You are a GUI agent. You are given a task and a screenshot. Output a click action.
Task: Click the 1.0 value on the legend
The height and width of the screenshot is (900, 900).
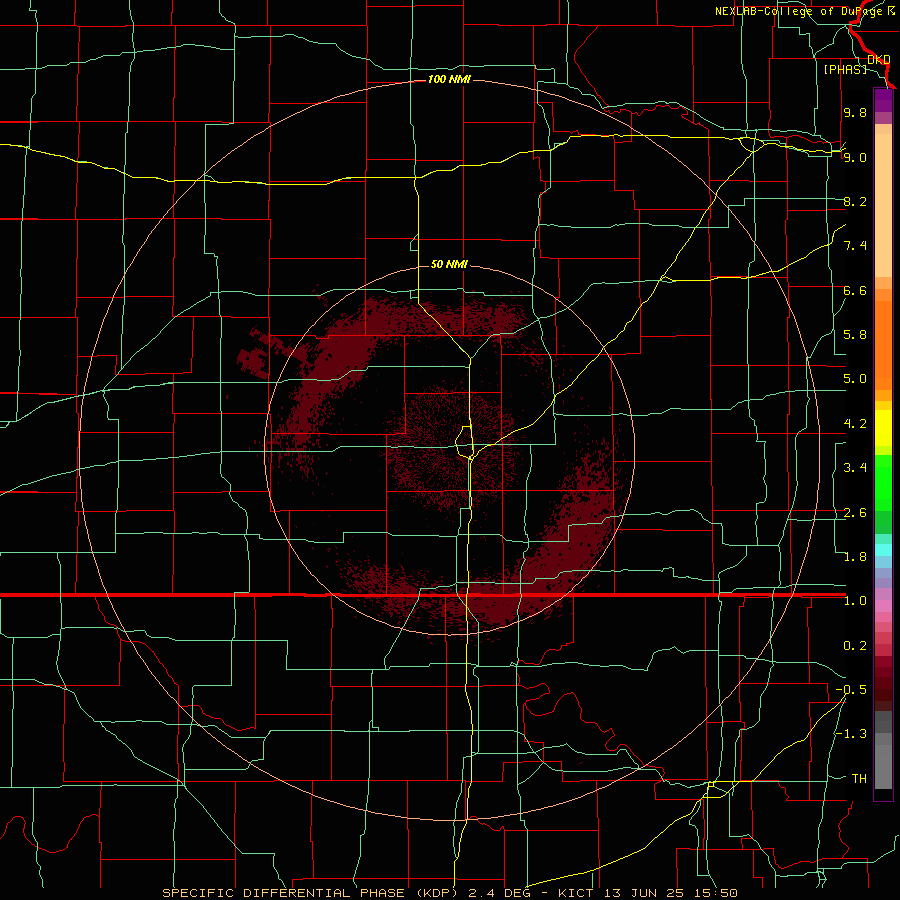pyautogui.click(x=855, y=601)
